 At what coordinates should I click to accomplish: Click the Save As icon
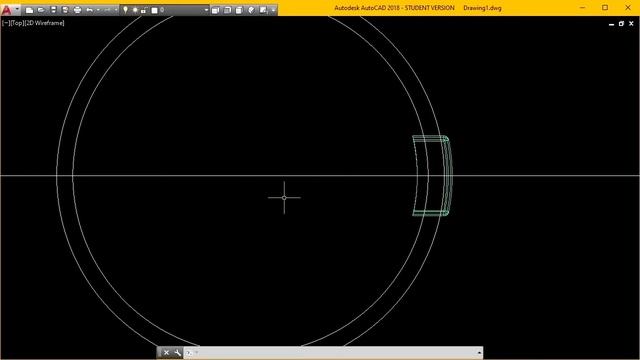coord(65,10)
